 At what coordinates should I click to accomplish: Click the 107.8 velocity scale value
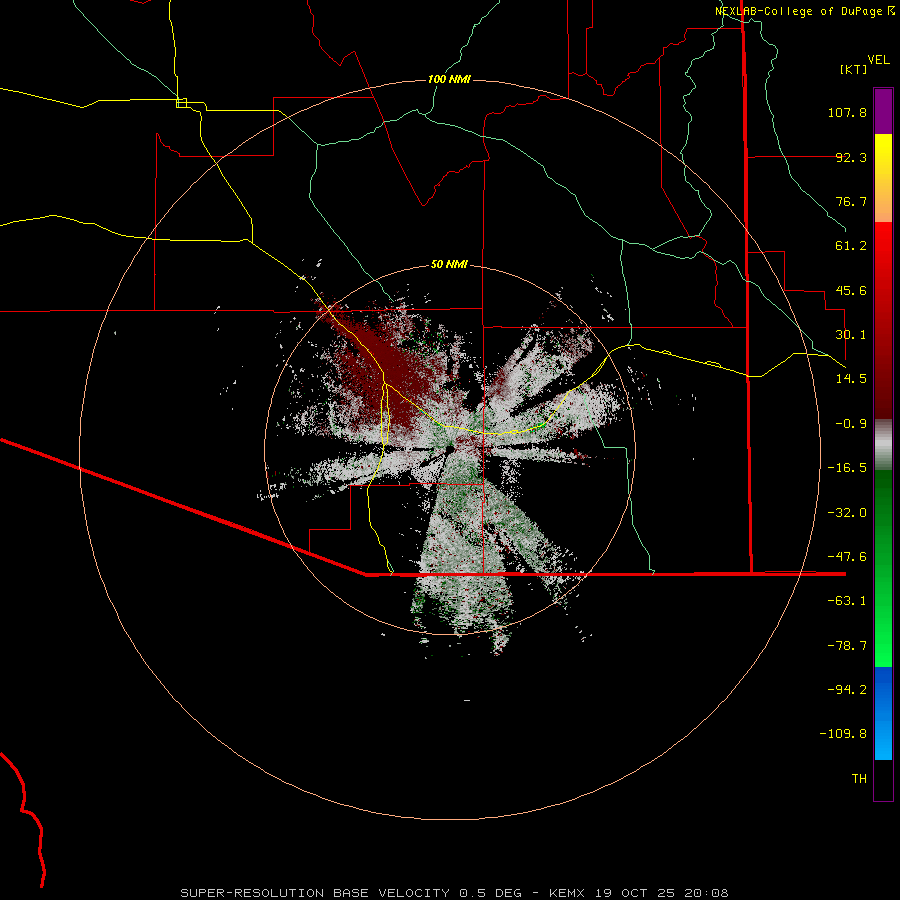(847, 112)
